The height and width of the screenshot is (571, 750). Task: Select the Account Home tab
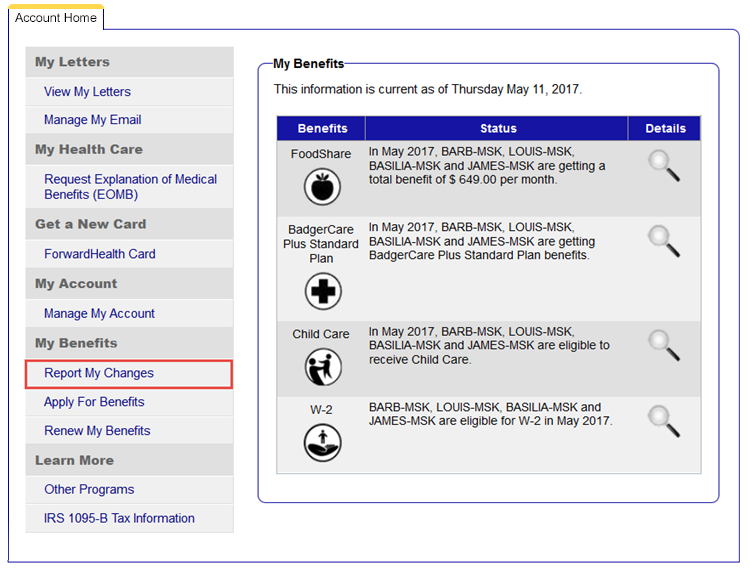coord(56,18)
